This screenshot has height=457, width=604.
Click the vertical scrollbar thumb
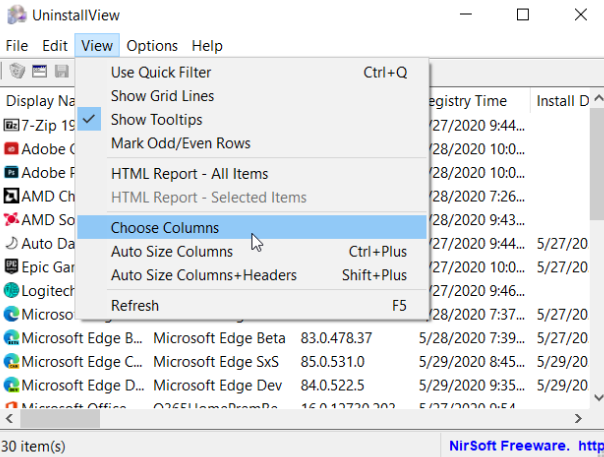tap(597, 164)
